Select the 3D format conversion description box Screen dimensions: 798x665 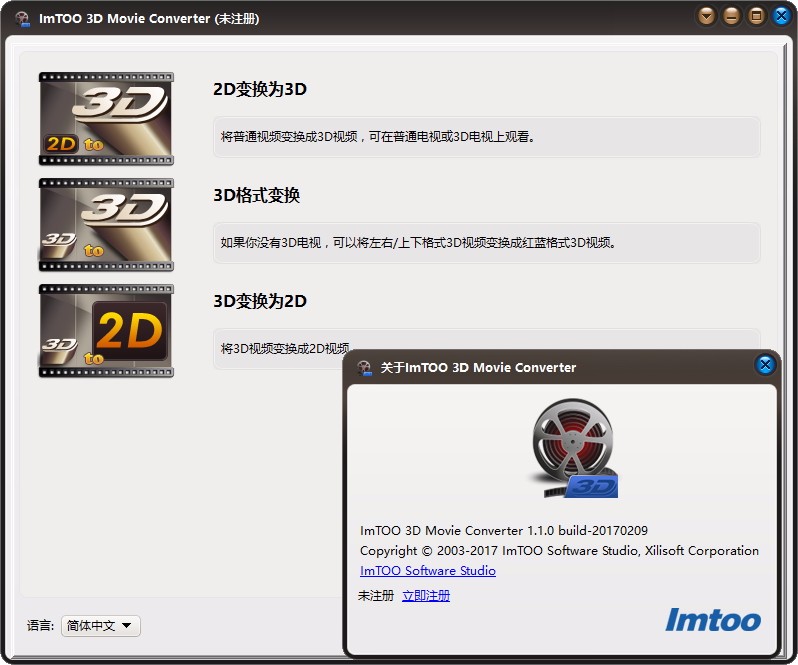pyautogui.click(x=487, y=243)
